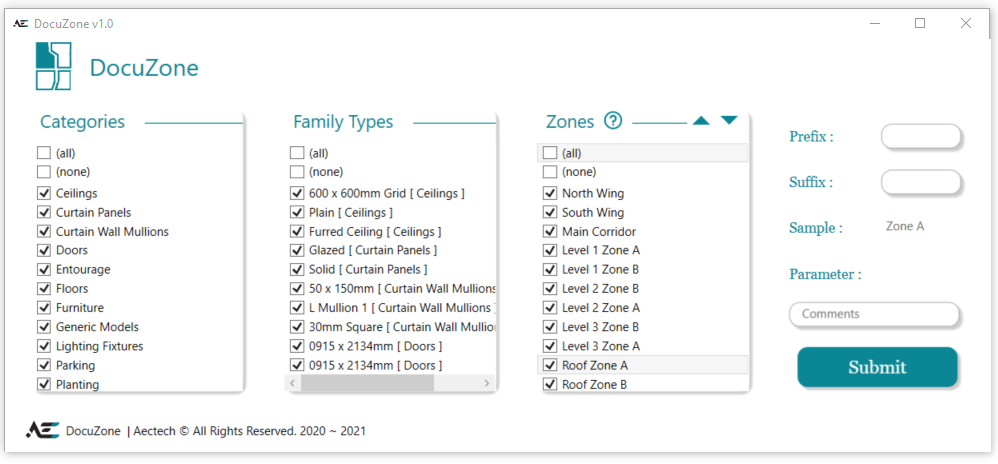The height and width of the screenshot is (464, 998).
Task: Uncheck the Ceilings category checkbox
Action: tap(44, 193)
